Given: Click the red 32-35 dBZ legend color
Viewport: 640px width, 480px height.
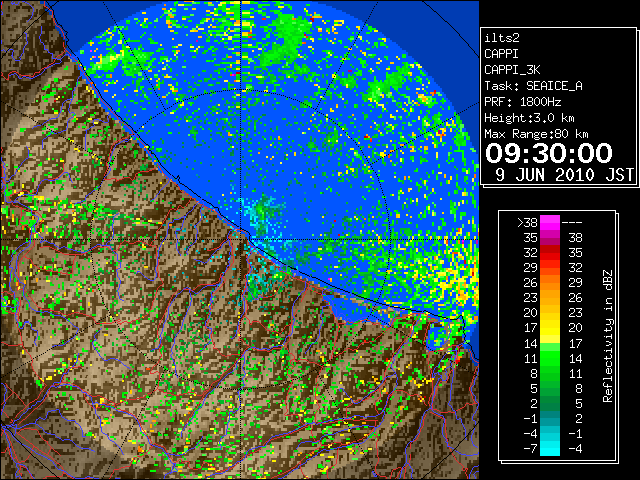Looking at the screenshot, I should [x=550, y=253].
